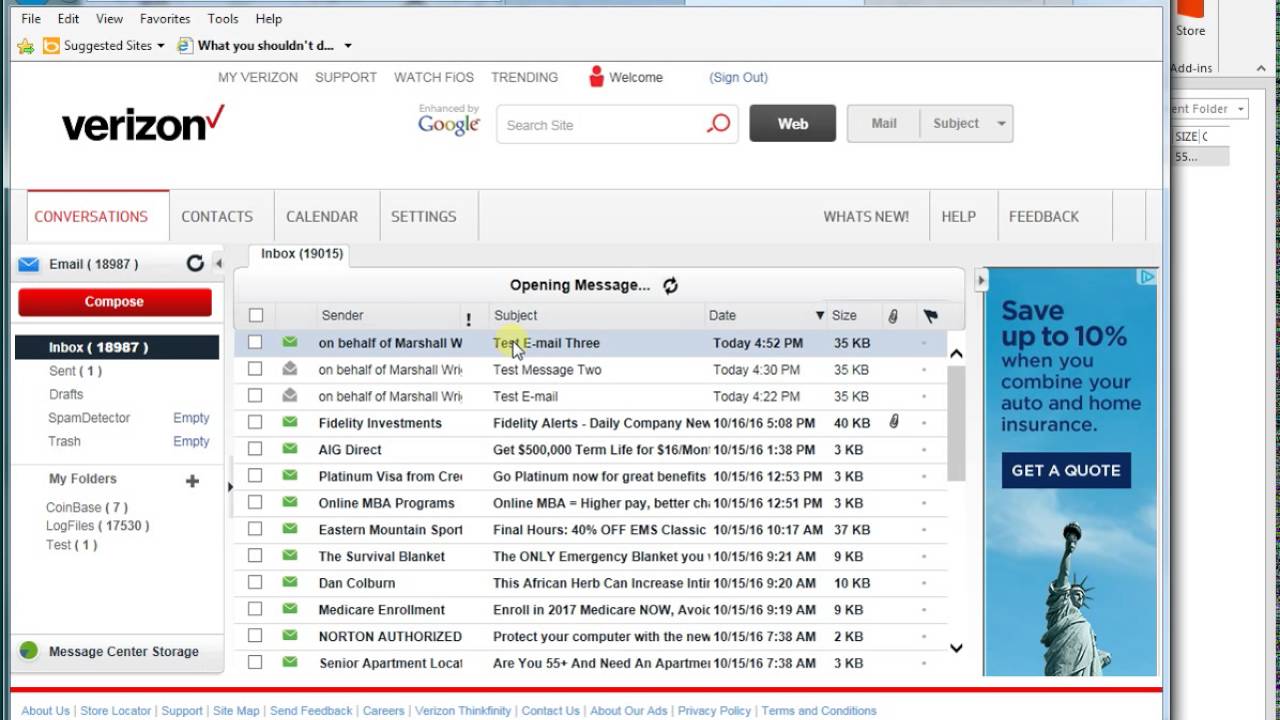
Task: Click the Web search button
Action: (x=793, y=124)
